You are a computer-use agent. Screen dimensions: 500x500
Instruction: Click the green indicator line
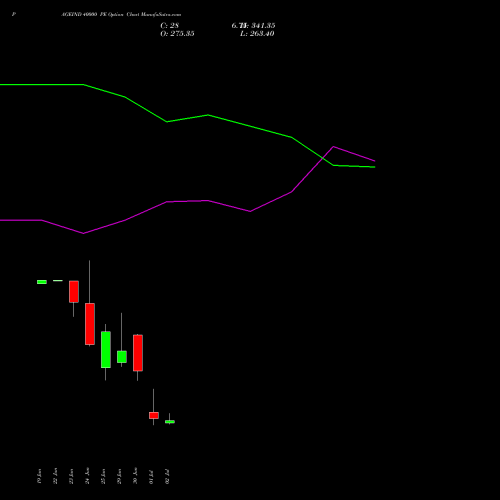click(208, 115)
